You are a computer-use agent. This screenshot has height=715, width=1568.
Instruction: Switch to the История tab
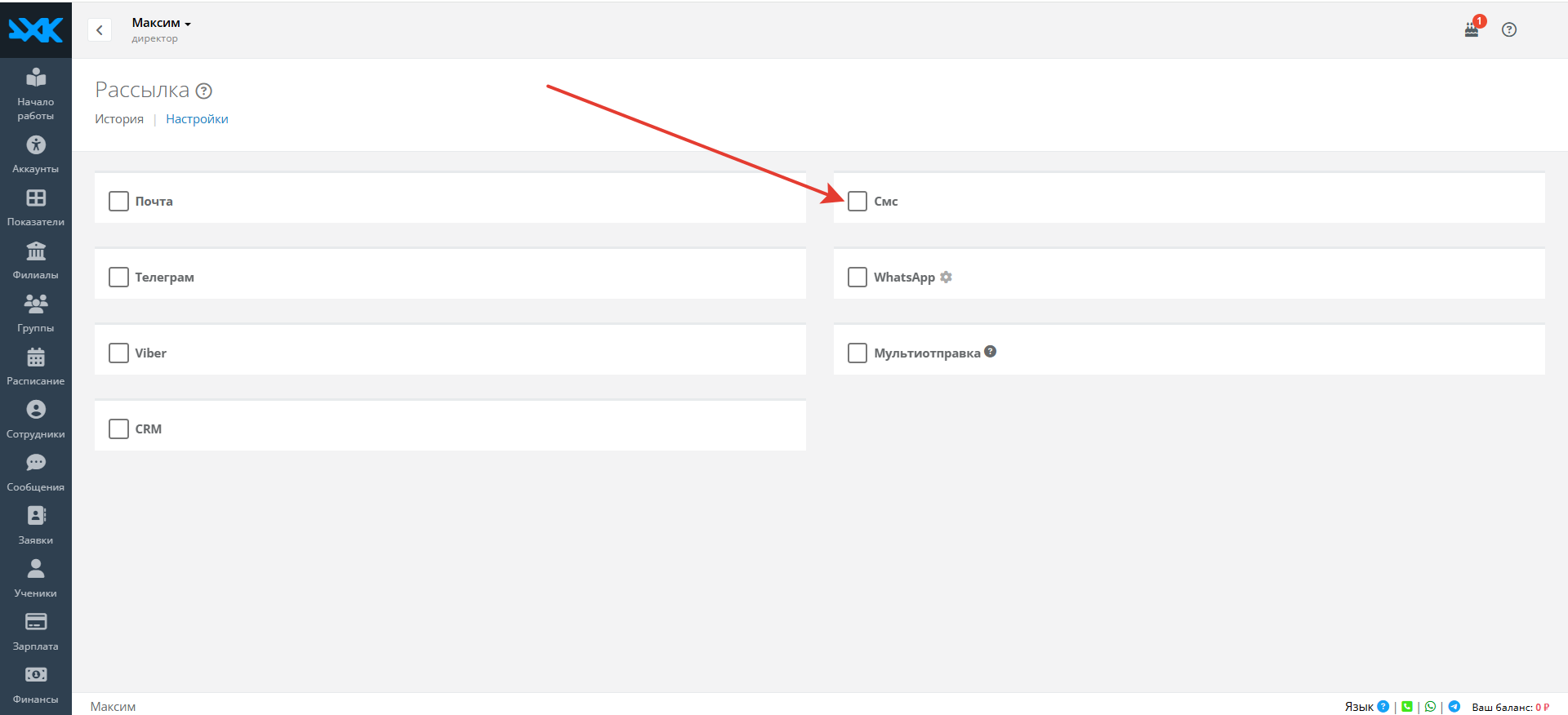(119, 119)
